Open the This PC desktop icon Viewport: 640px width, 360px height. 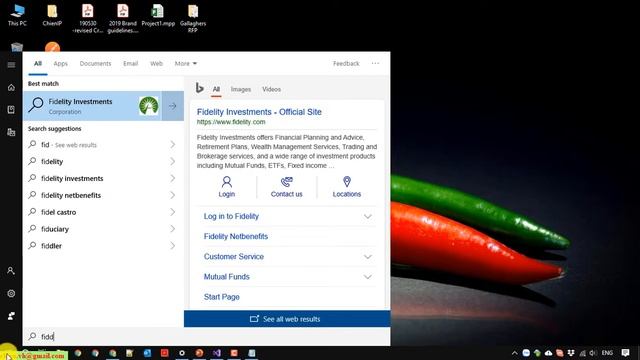tap(17, 16)
